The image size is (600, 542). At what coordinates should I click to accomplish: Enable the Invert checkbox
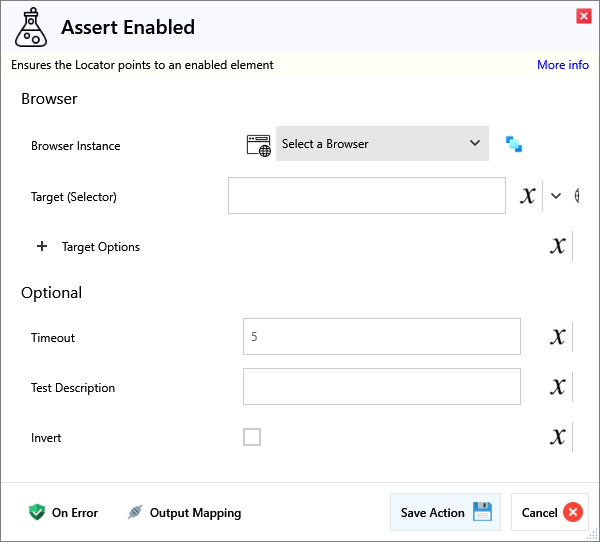252,437
